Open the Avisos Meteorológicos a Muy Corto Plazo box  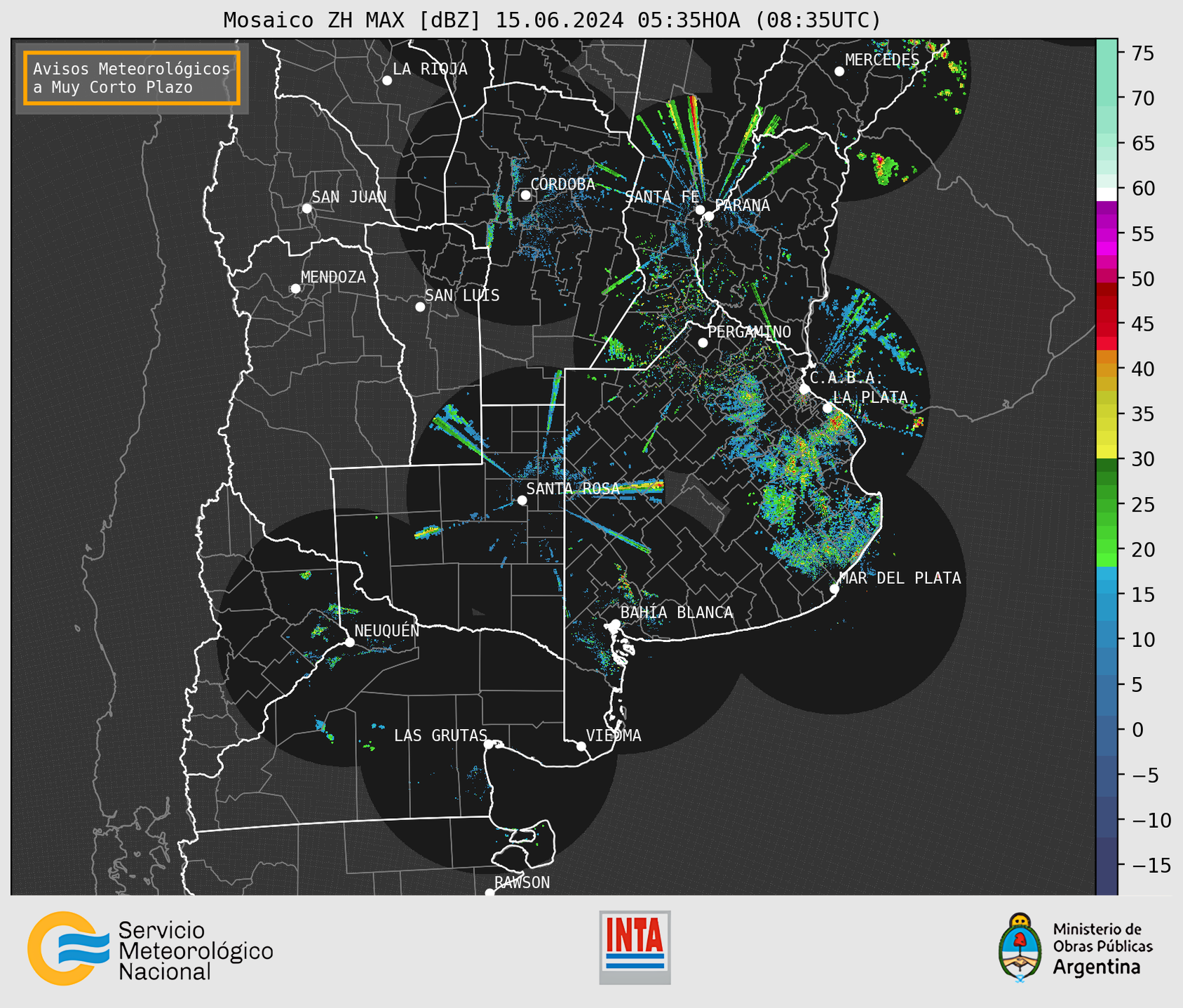coord(132,78)
